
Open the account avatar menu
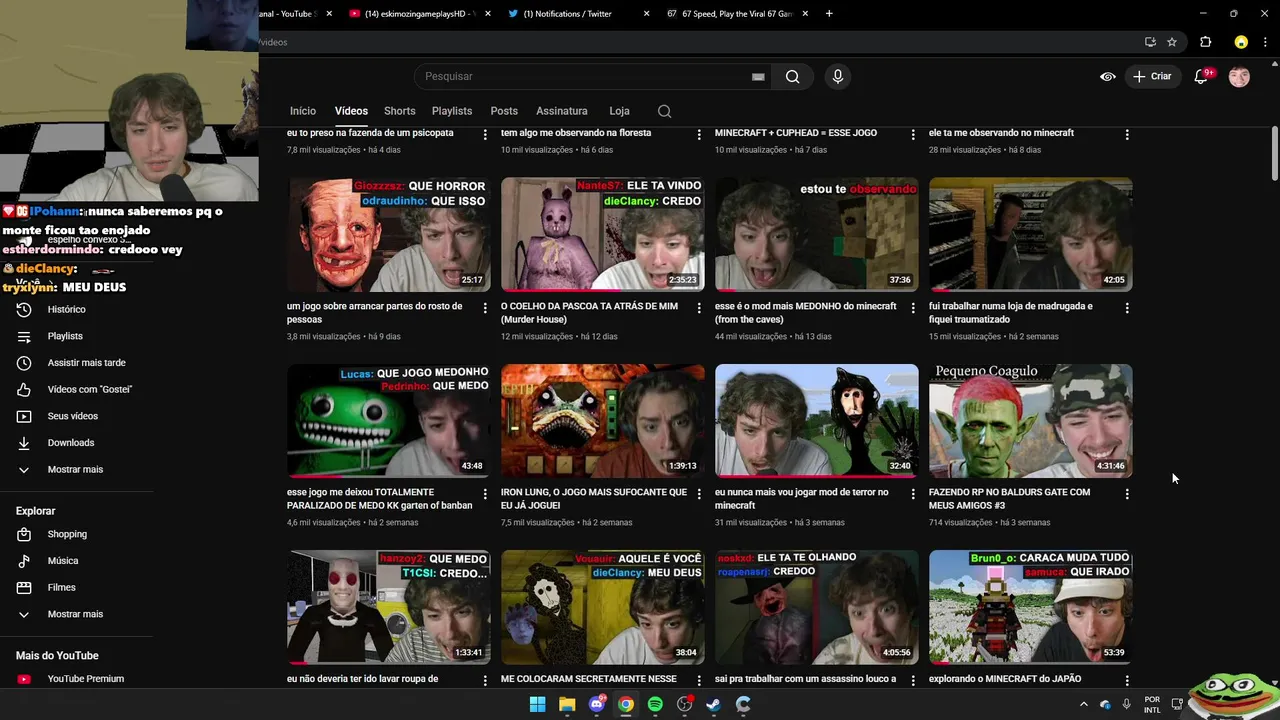coord(1239,77)
